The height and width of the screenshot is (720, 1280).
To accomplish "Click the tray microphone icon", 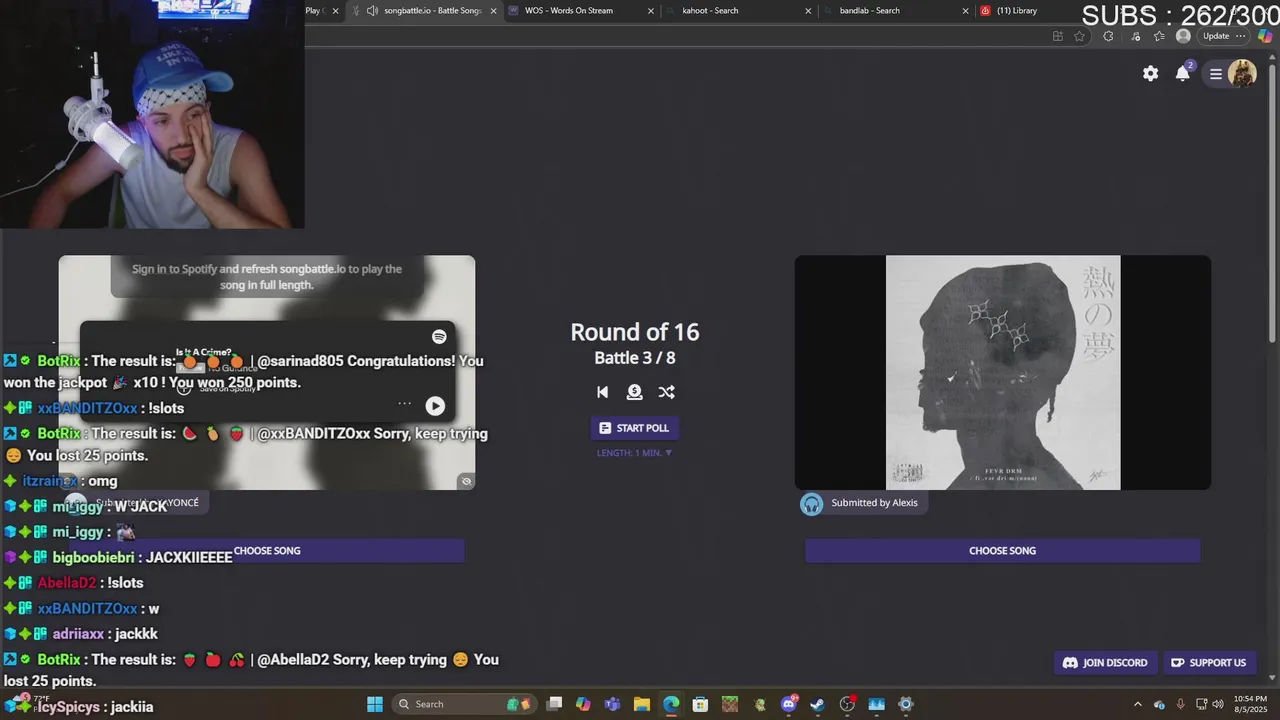I will tap(1181, 704).
